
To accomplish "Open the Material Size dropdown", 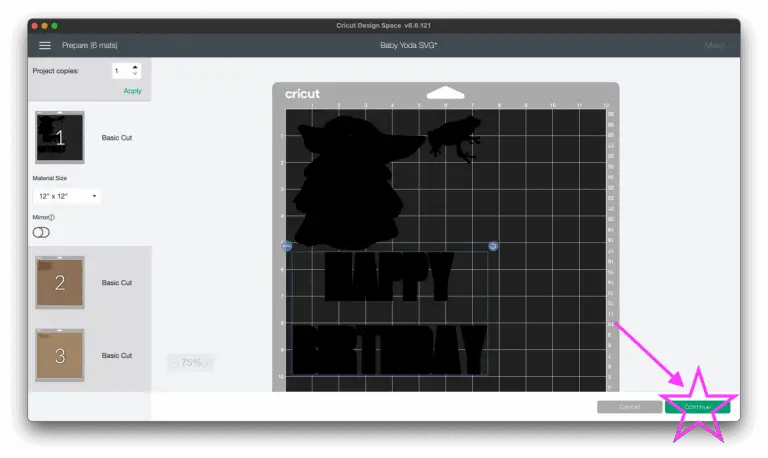I will [67, 196].
